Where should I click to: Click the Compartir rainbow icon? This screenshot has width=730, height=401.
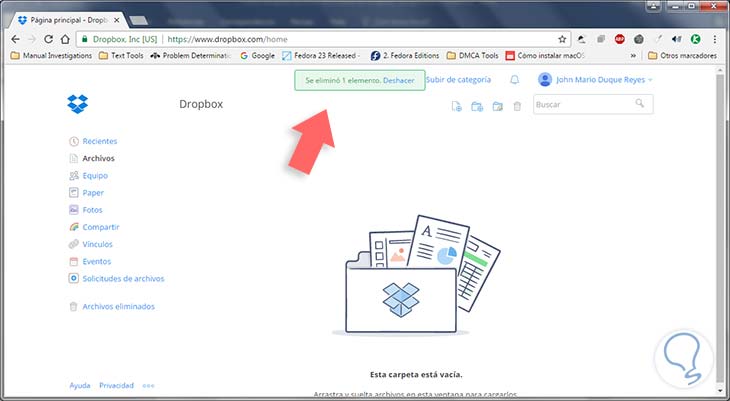[74, 227]
